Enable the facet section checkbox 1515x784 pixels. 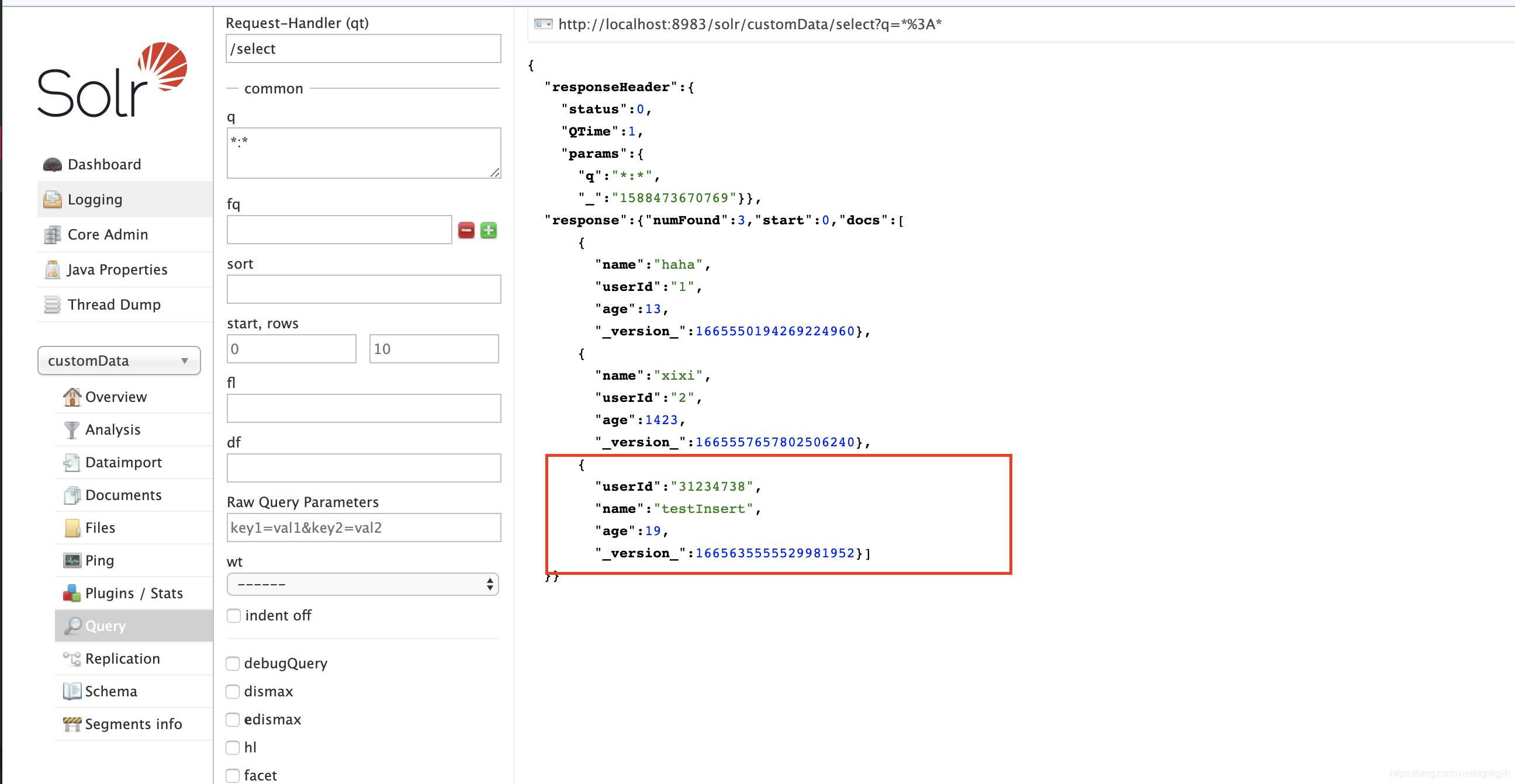coord(233,775)
